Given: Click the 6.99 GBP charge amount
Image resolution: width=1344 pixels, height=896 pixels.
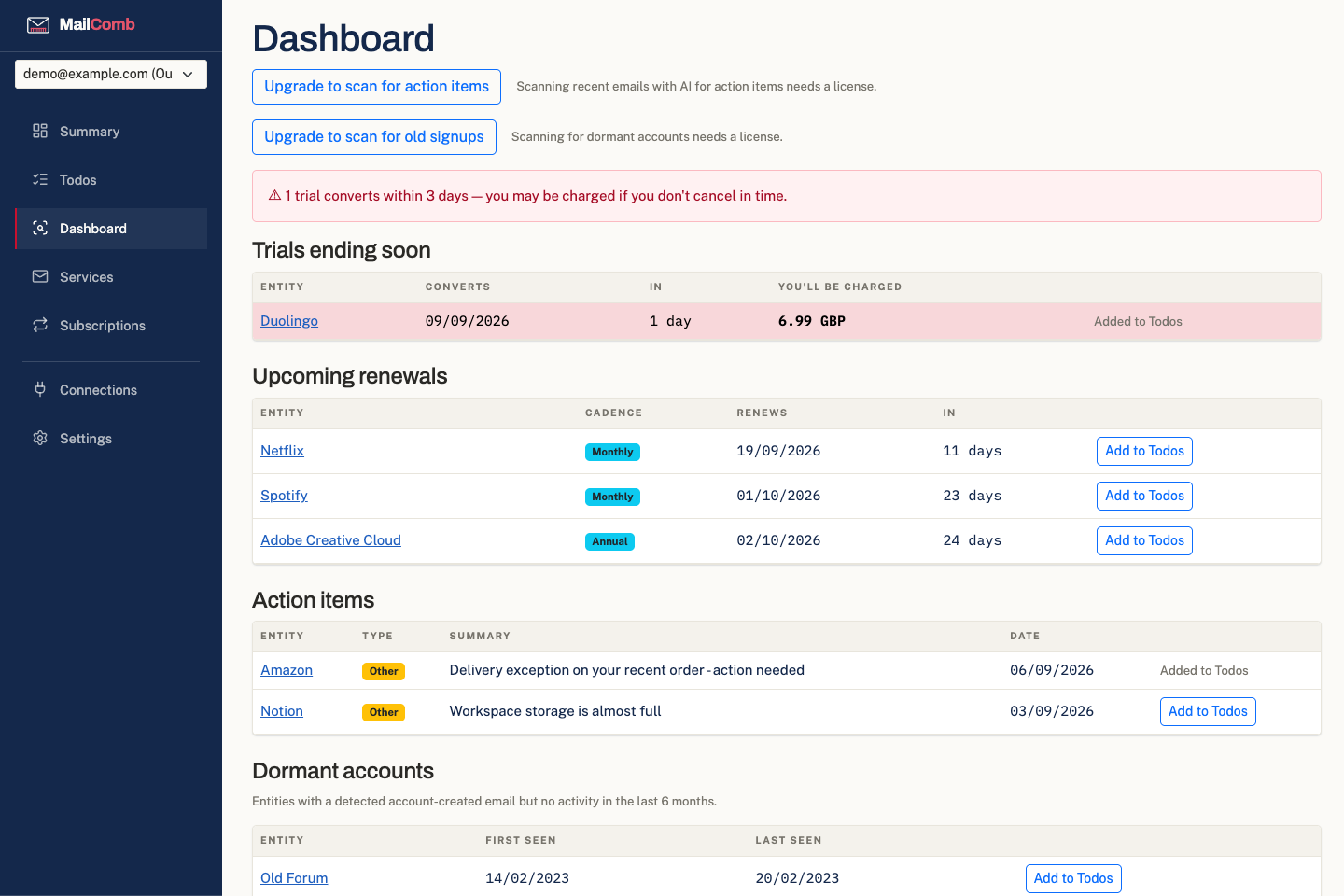Looking at the screenshot, I should click(812, 321).
